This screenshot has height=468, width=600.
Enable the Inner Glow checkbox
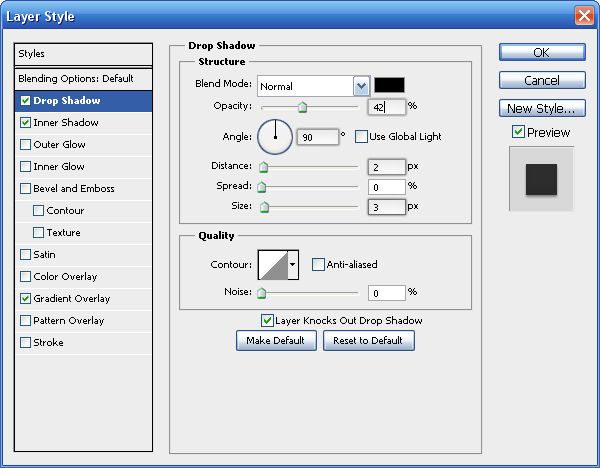pos(26,166)
